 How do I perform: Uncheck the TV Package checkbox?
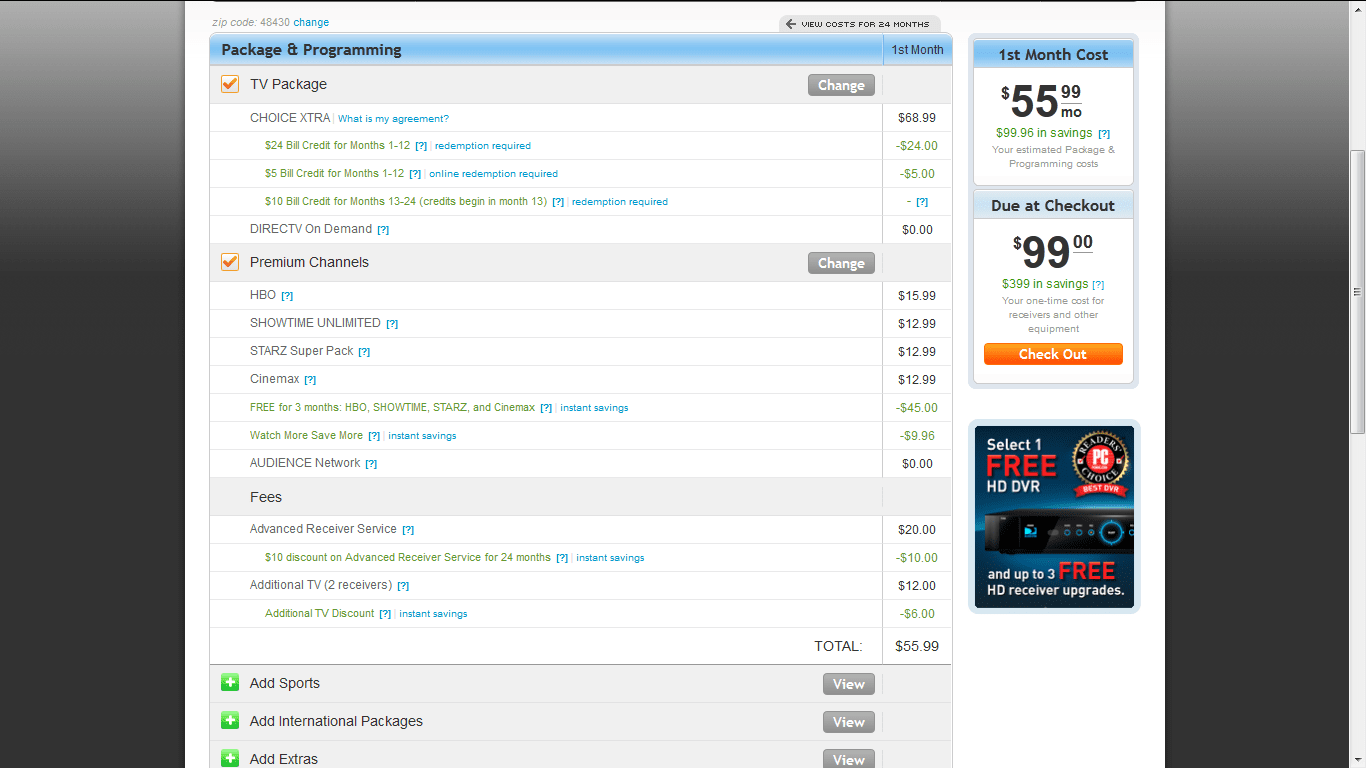pyautogui.click(x=230, y=85)
